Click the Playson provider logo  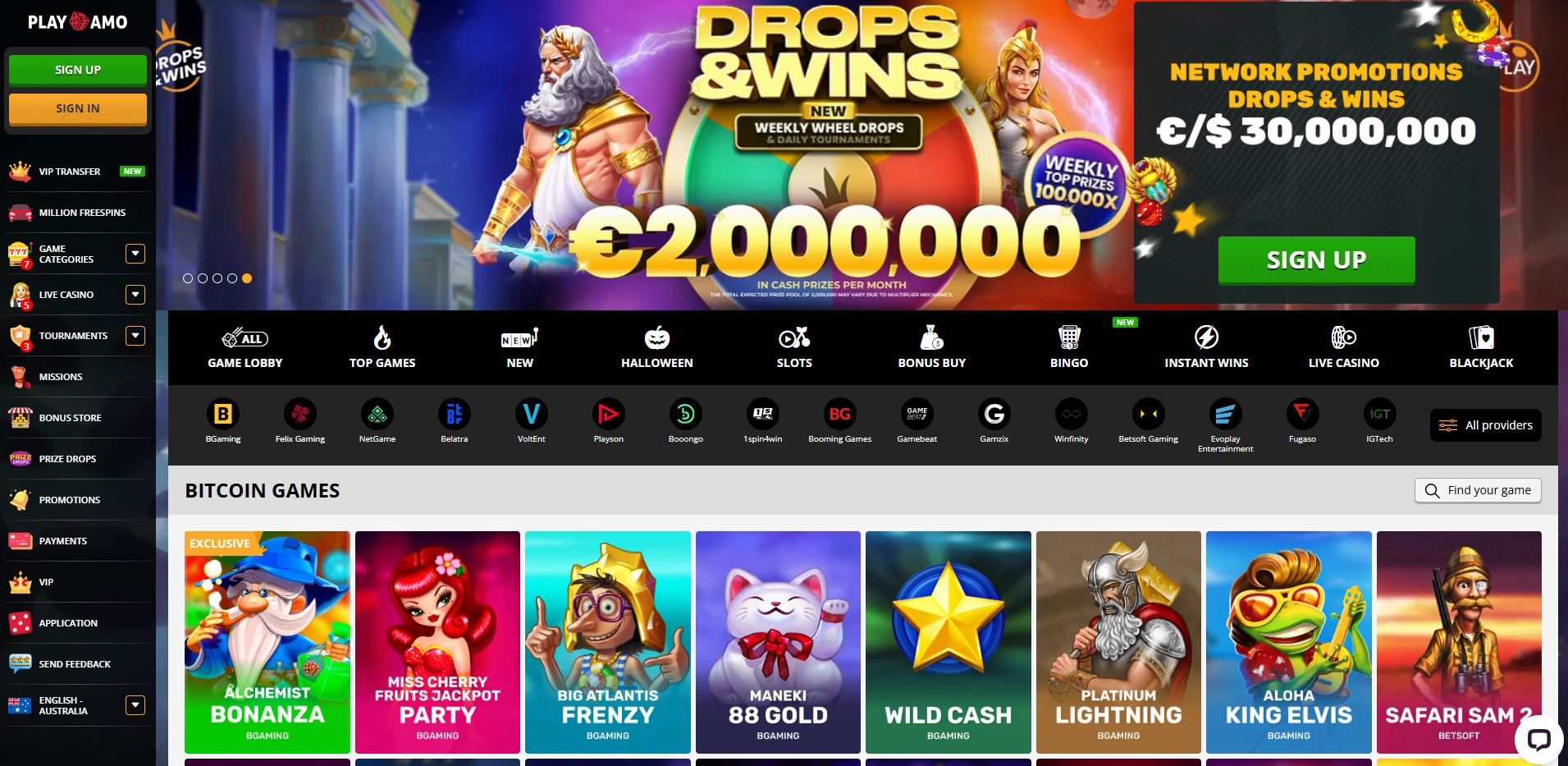click(x=608, y=415)
